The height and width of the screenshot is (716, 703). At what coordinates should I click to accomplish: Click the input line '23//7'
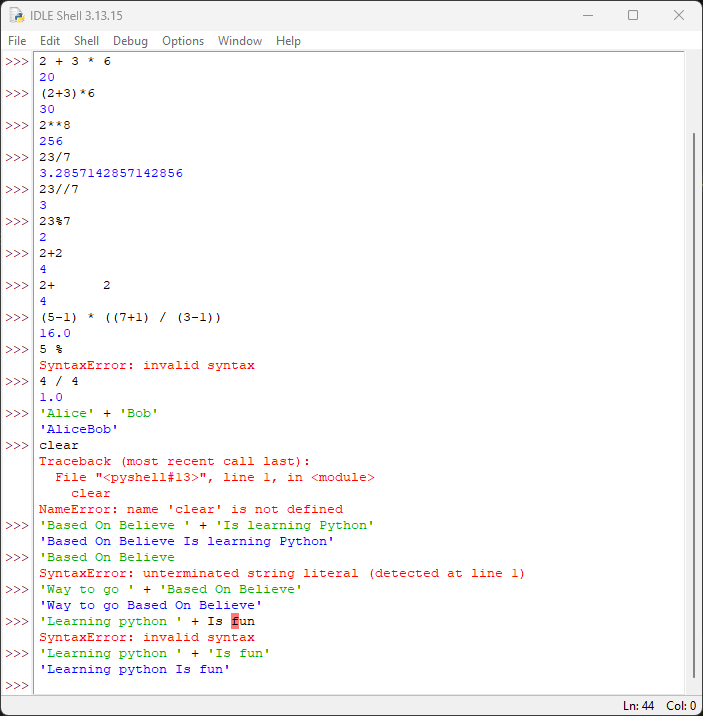click(x=59, y=189)
